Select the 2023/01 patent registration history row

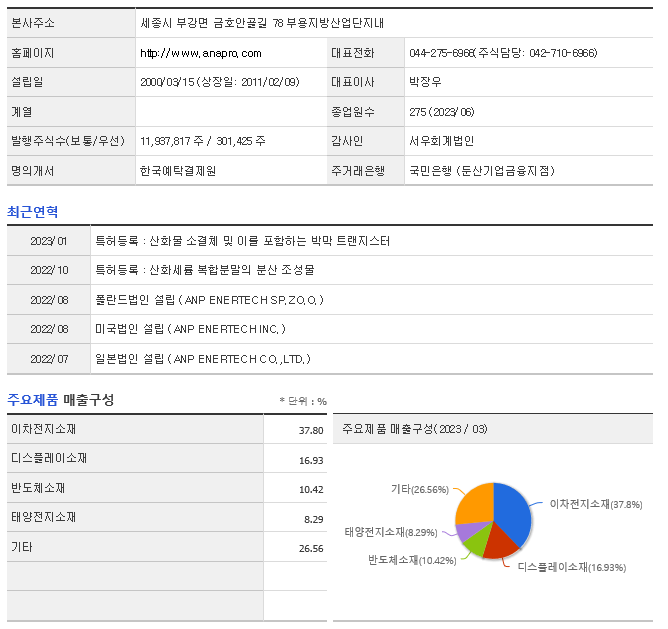330,241
